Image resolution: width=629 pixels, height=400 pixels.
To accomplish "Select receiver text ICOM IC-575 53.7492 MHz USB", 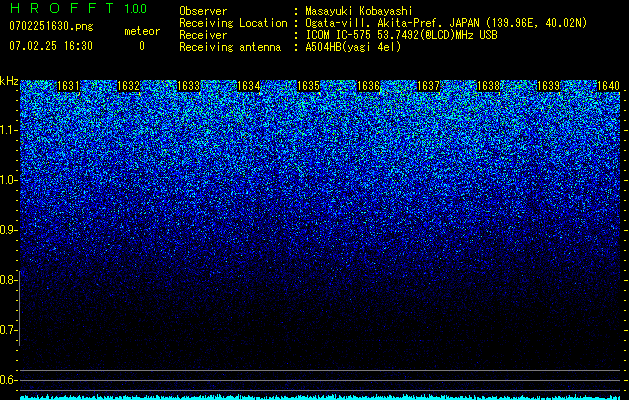I will [402, 35].
